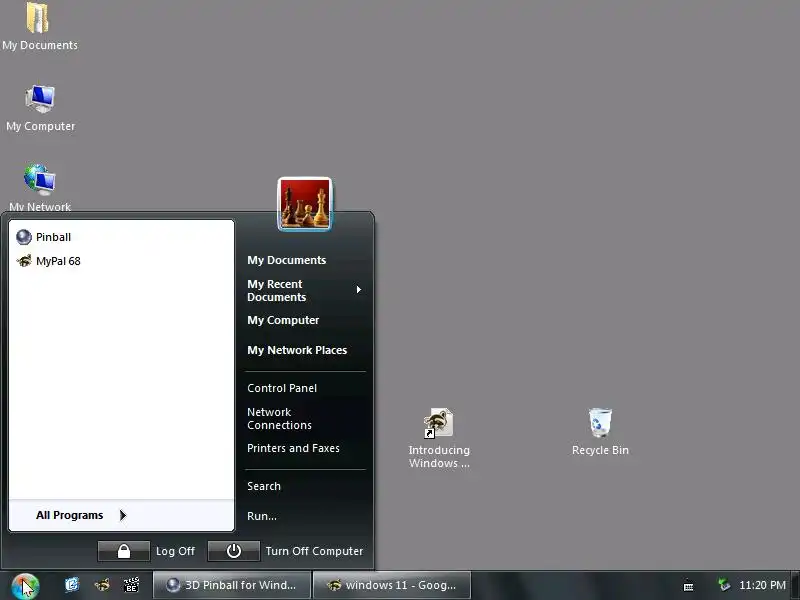The width and height of the screenshot is (800, 600).
Task: Select the My Computer desktop icon
Action: pyautogui.click(x=40, y=108)
